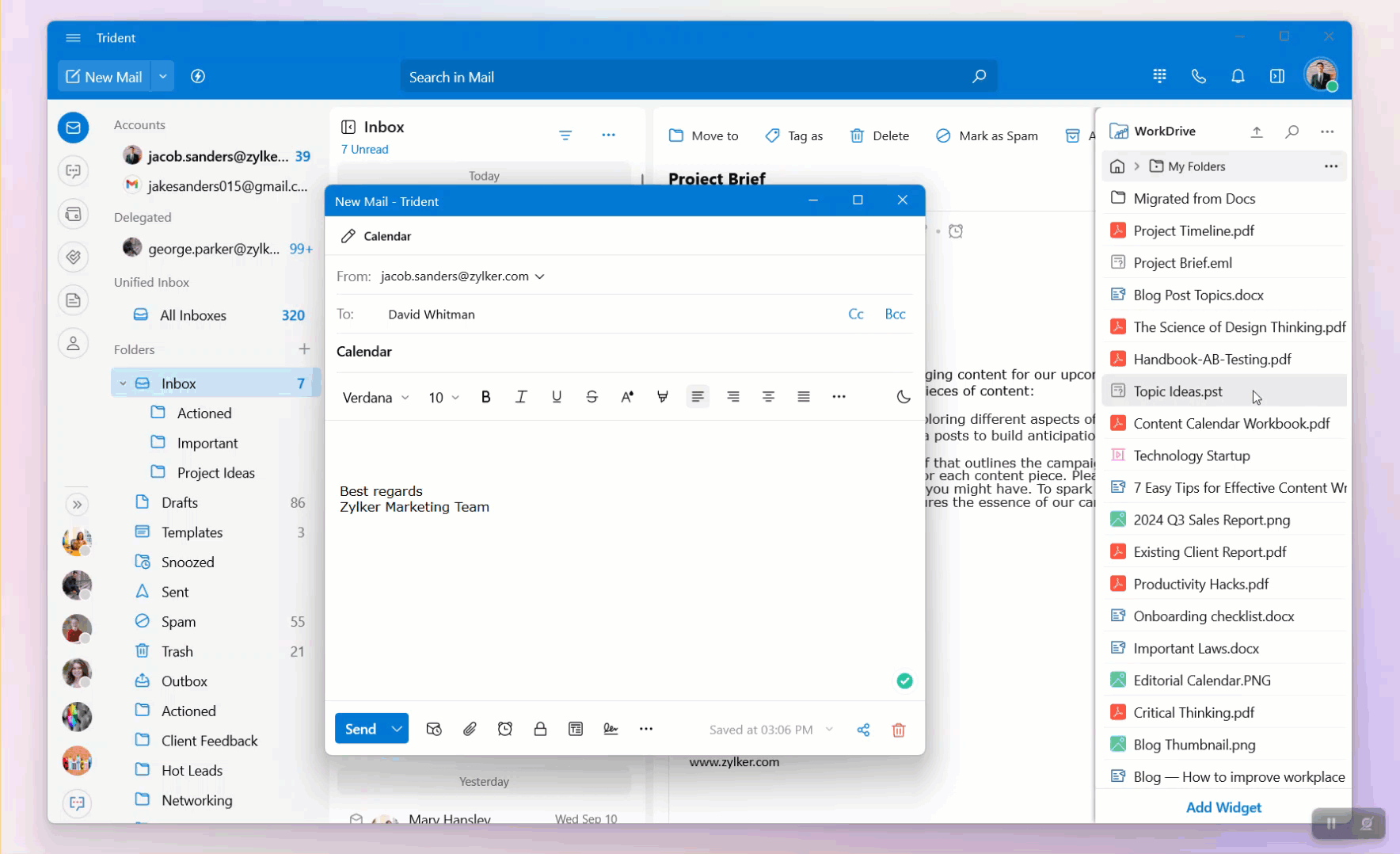
Task: Apply Strikethrough in compose toolbar
Action: [592, 397]
